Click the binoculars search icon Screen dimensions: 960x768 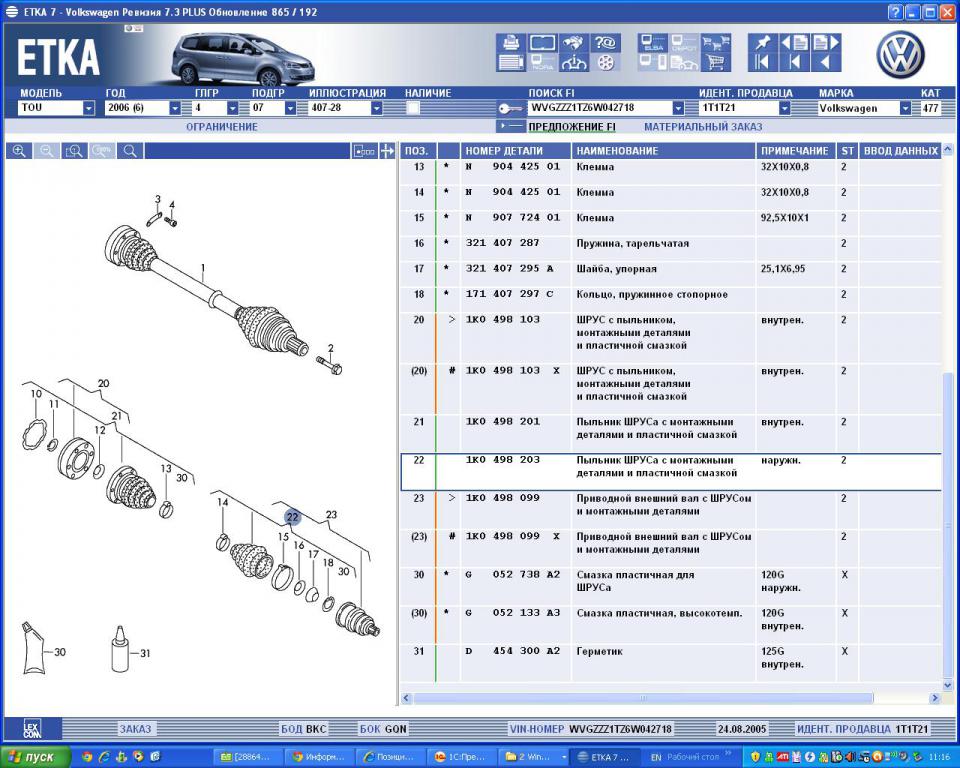pos(574,42)
